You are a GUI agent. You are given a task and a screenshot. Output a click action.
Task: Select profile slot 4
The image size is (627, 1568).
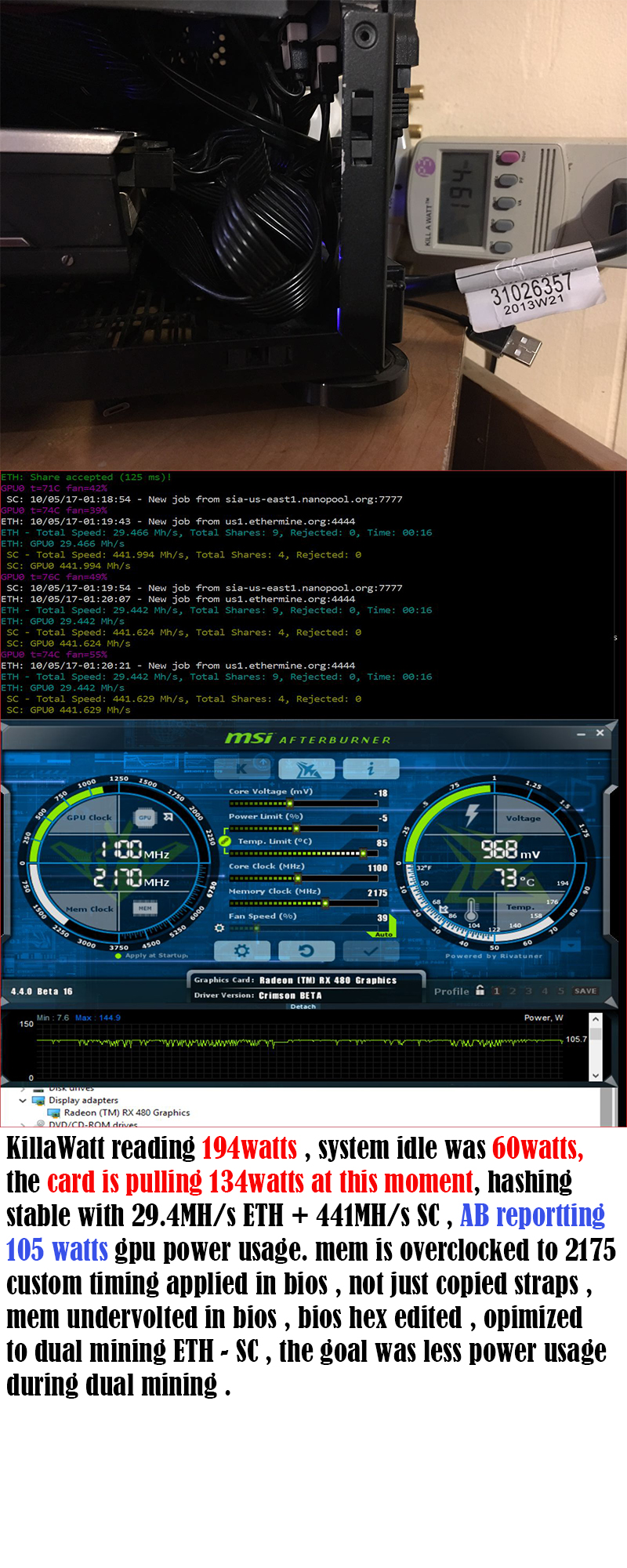(545, 991)
